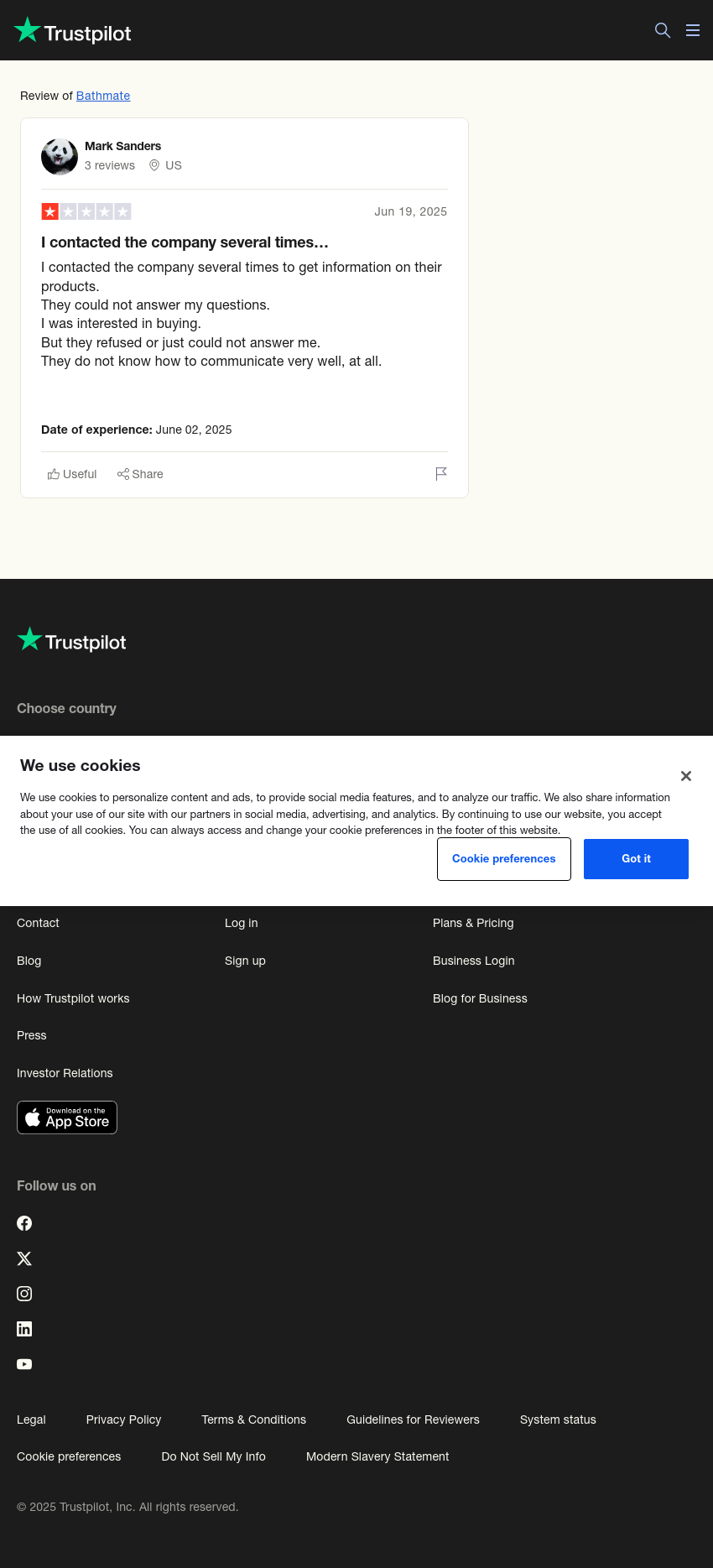Open Trustpilot's LinkedIn icon
The height and width of the screenshot is (1568, 713).
(24, 1329)
